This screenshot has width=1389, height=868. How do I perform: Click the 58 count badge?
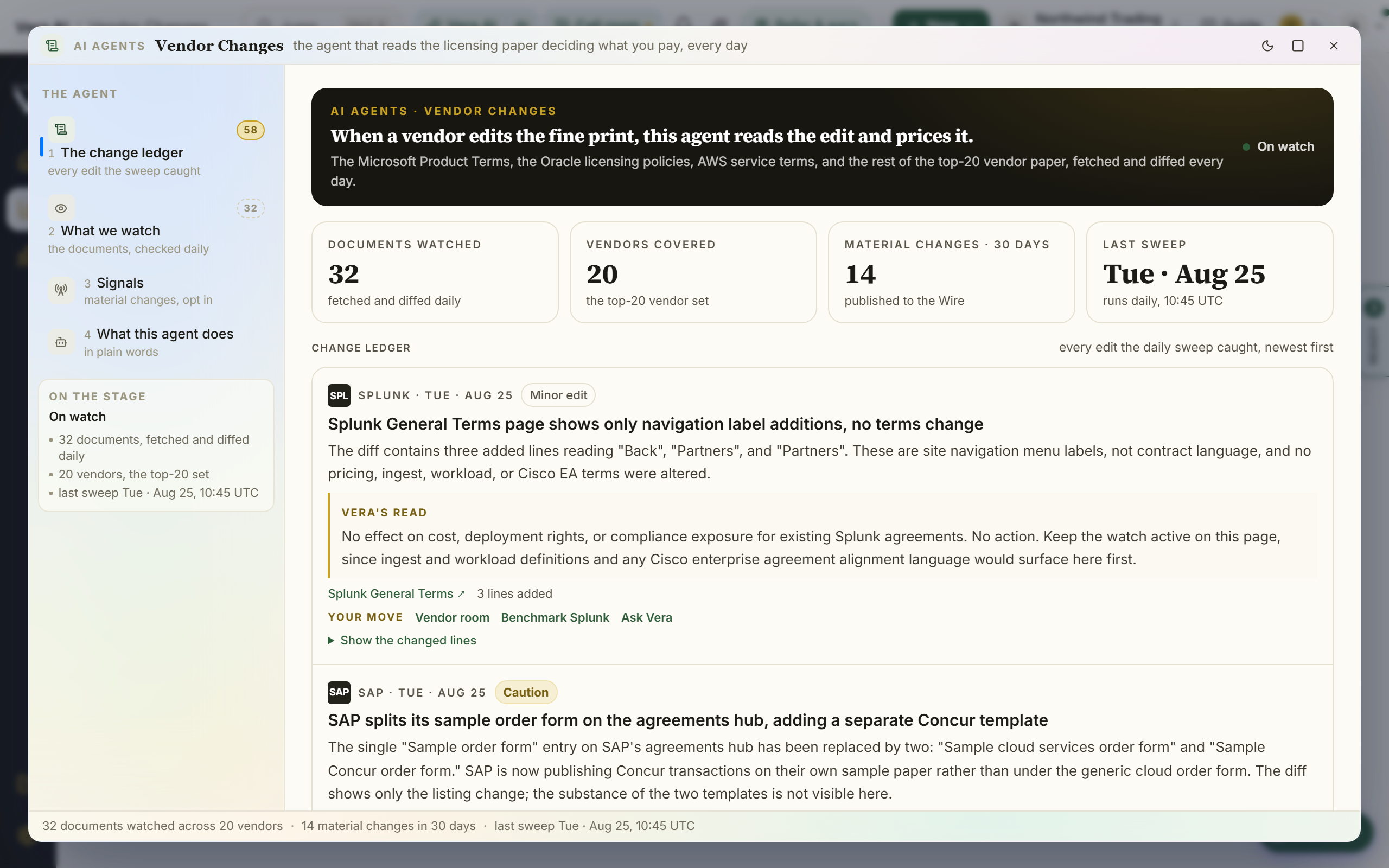pos(250,130)
